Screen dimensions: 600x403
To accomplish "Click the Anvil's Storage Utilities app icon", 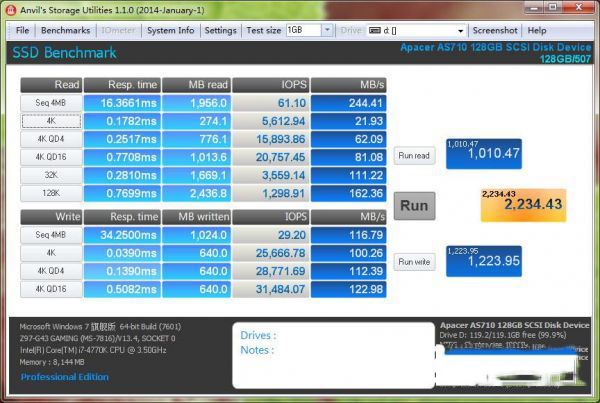I will coord(11,10).
